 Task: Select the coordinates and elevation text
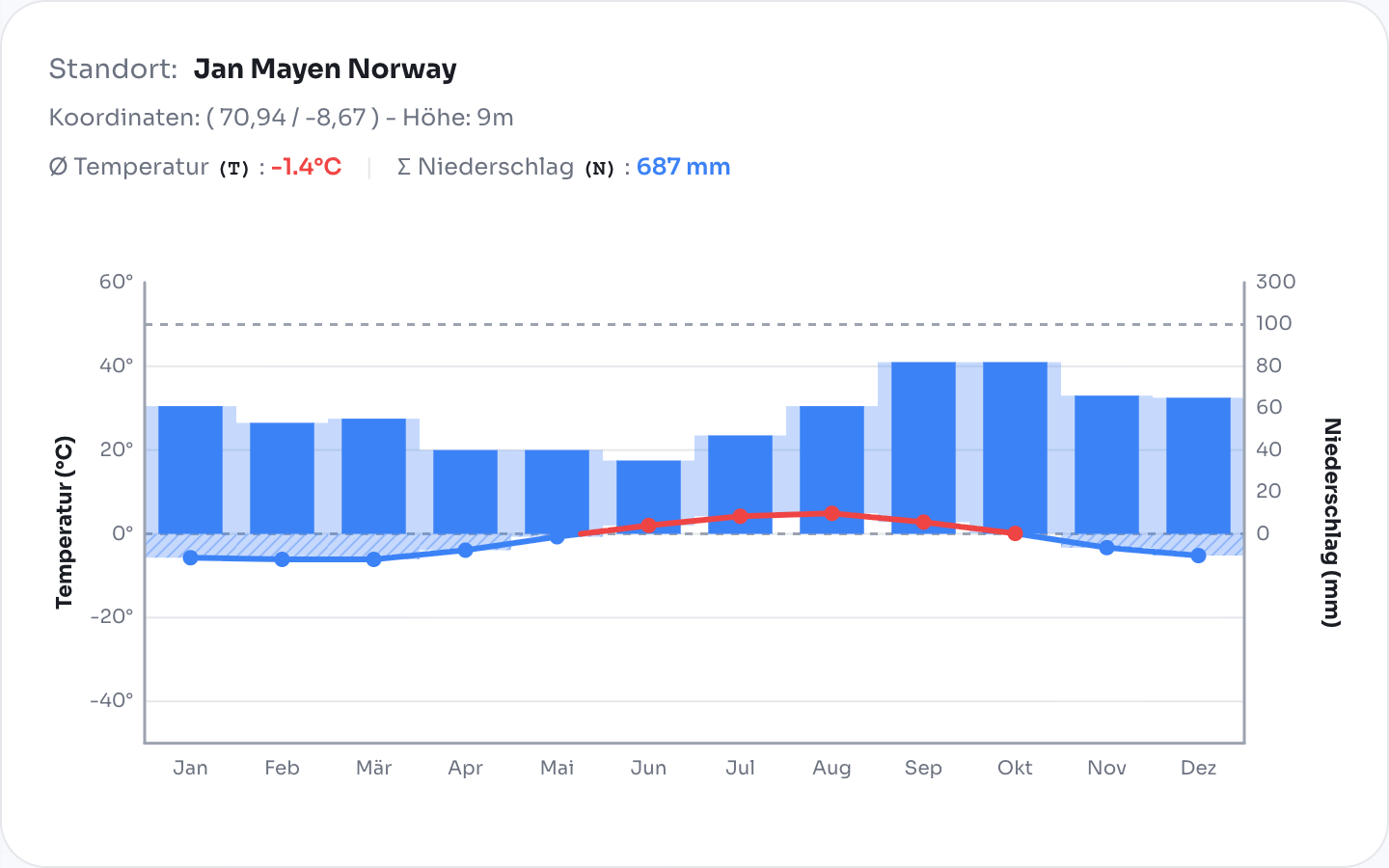click(x=281, y=118)
